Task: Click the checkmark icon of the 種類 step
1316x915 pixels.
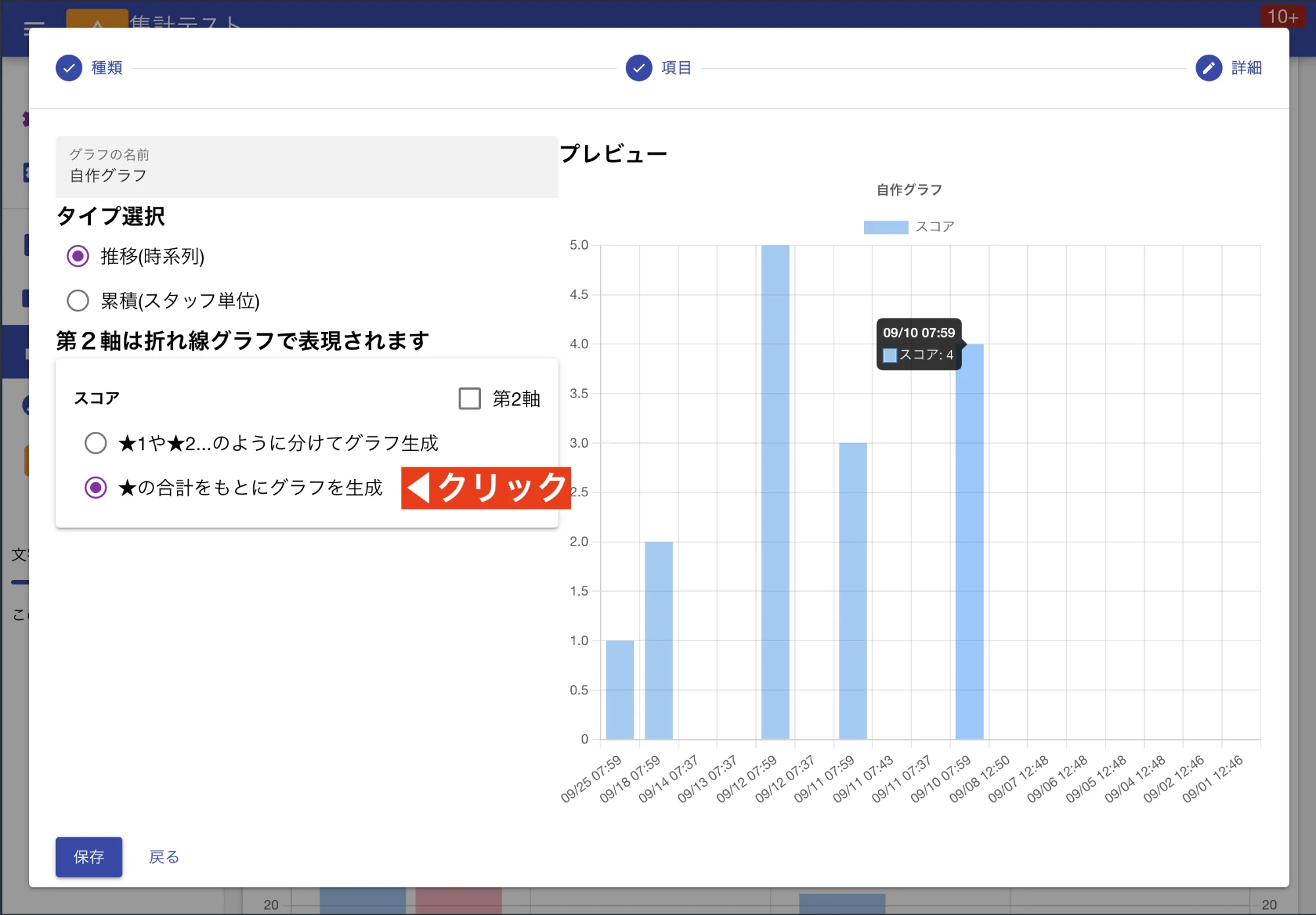Action: 68,68
